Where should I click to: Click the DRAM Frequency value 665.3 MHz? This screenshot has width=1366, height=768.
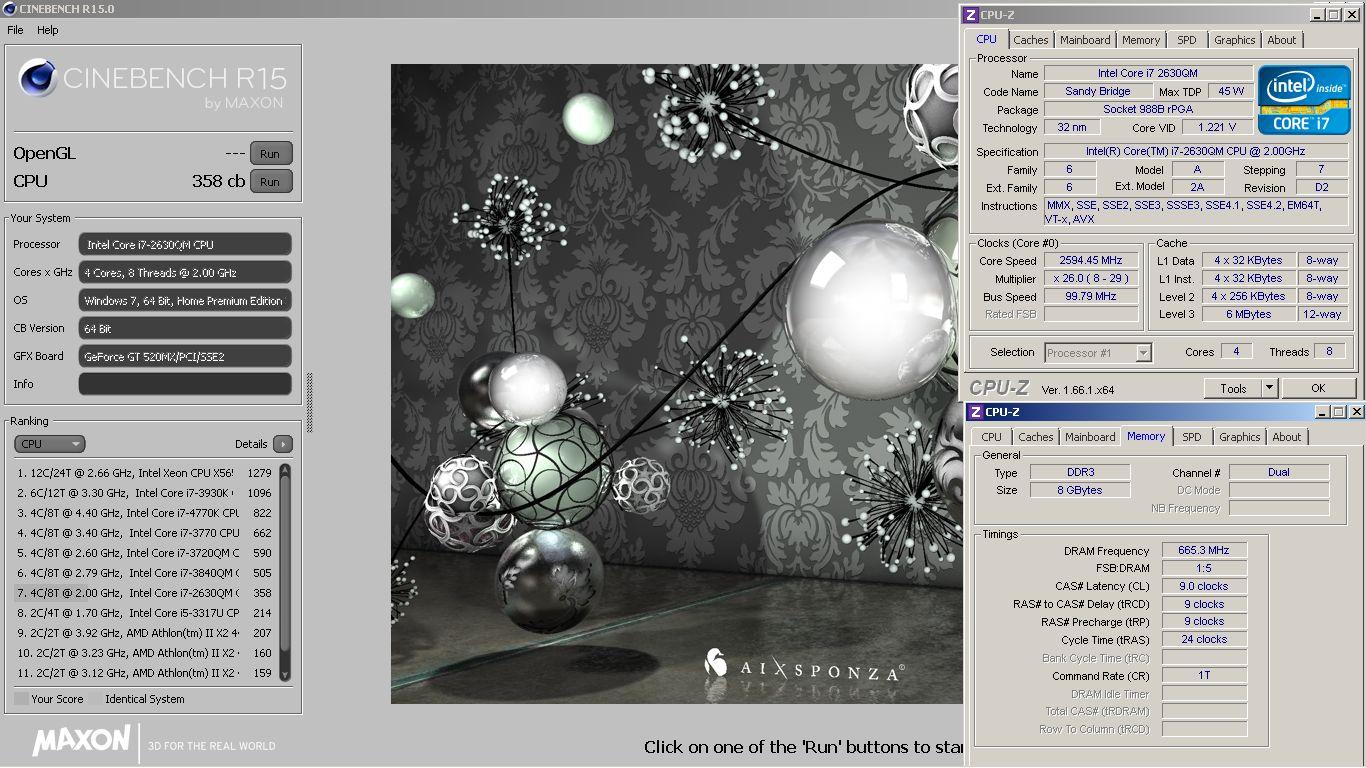pos(1204,550)
